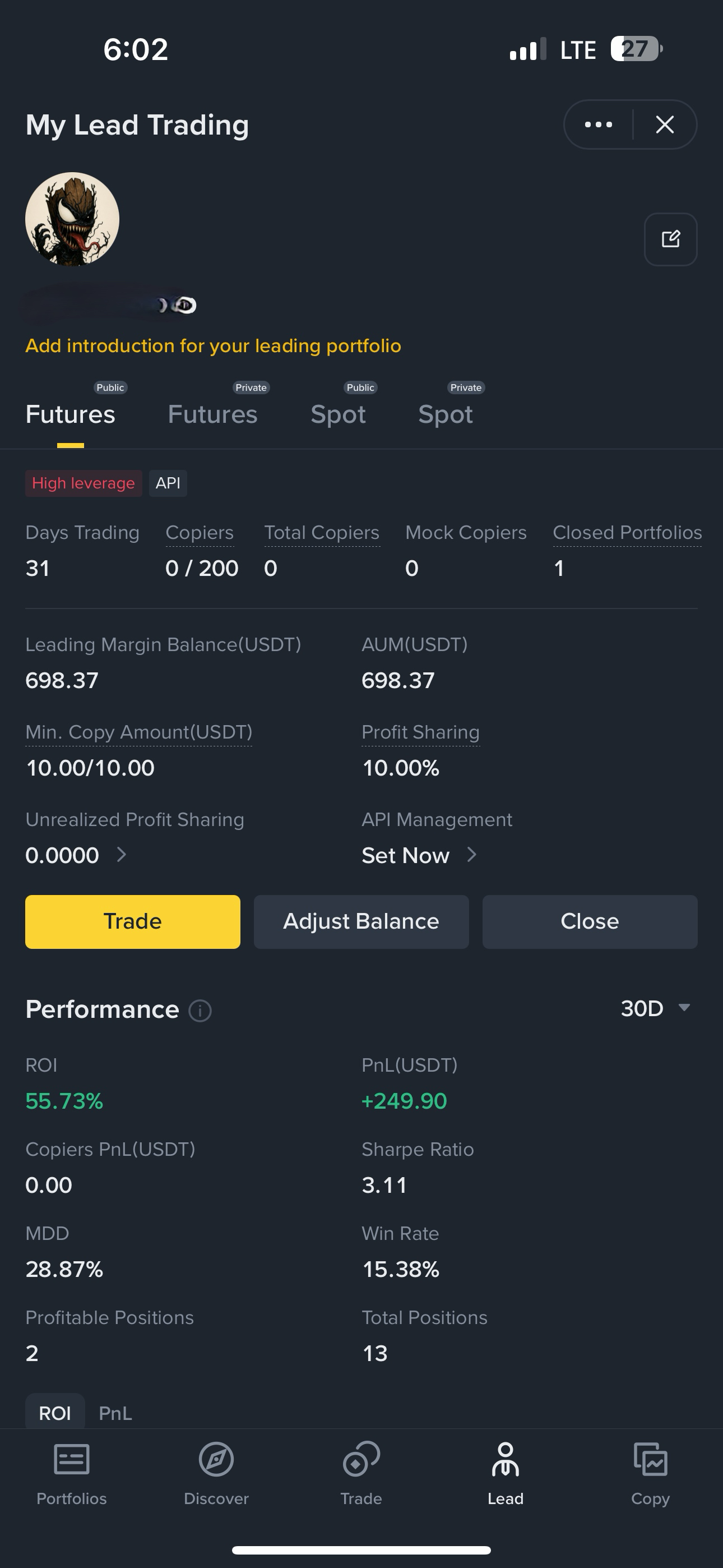Open Unrealized Profit Sharing details chevron
Viewport: 723px width, 1568px height.
click(121, 855)
